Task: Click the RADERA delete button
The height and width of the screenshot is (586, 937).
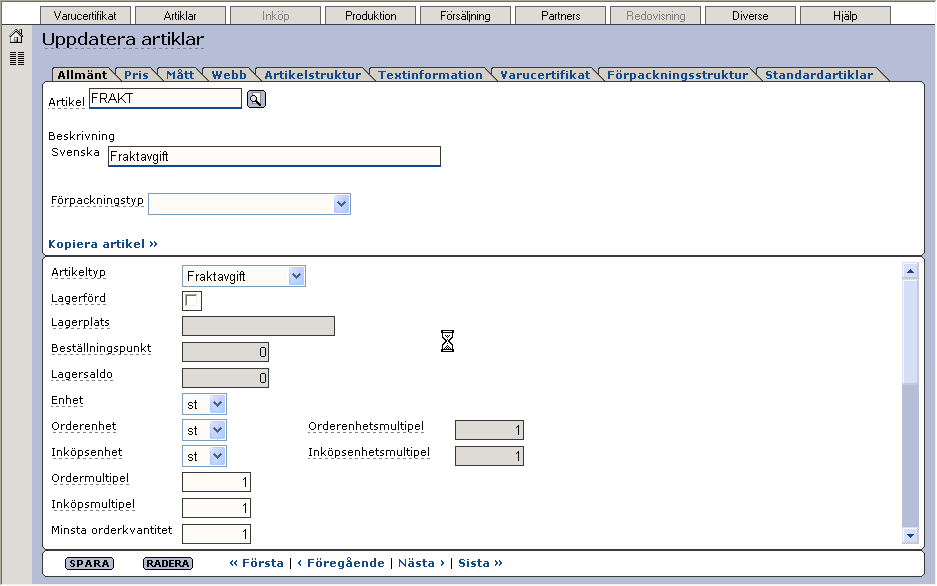Action: pos(168,563)
